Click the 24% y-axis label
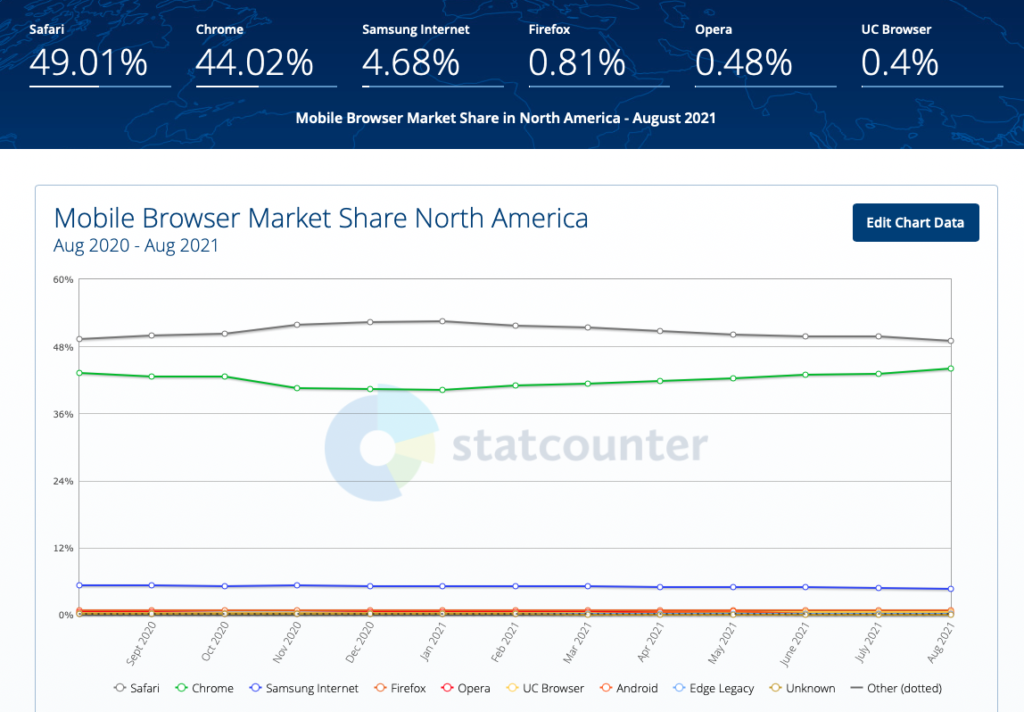The width and height of the screenshot is (1024, 712). point(63,481)
